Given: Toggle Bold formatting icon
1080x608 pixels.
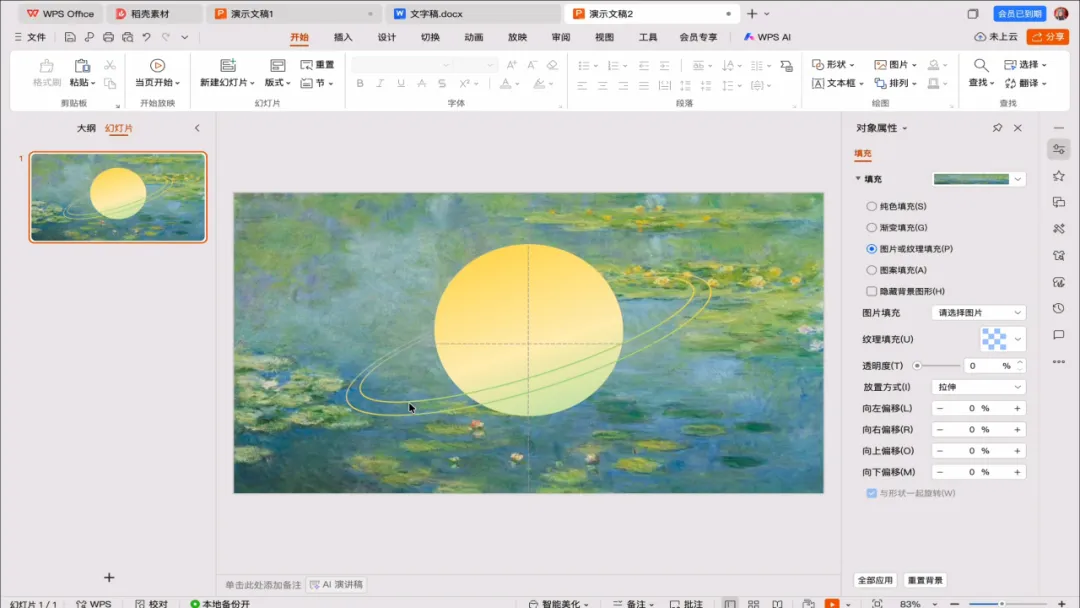Looking at the screenshot, I should coord(360,83).
